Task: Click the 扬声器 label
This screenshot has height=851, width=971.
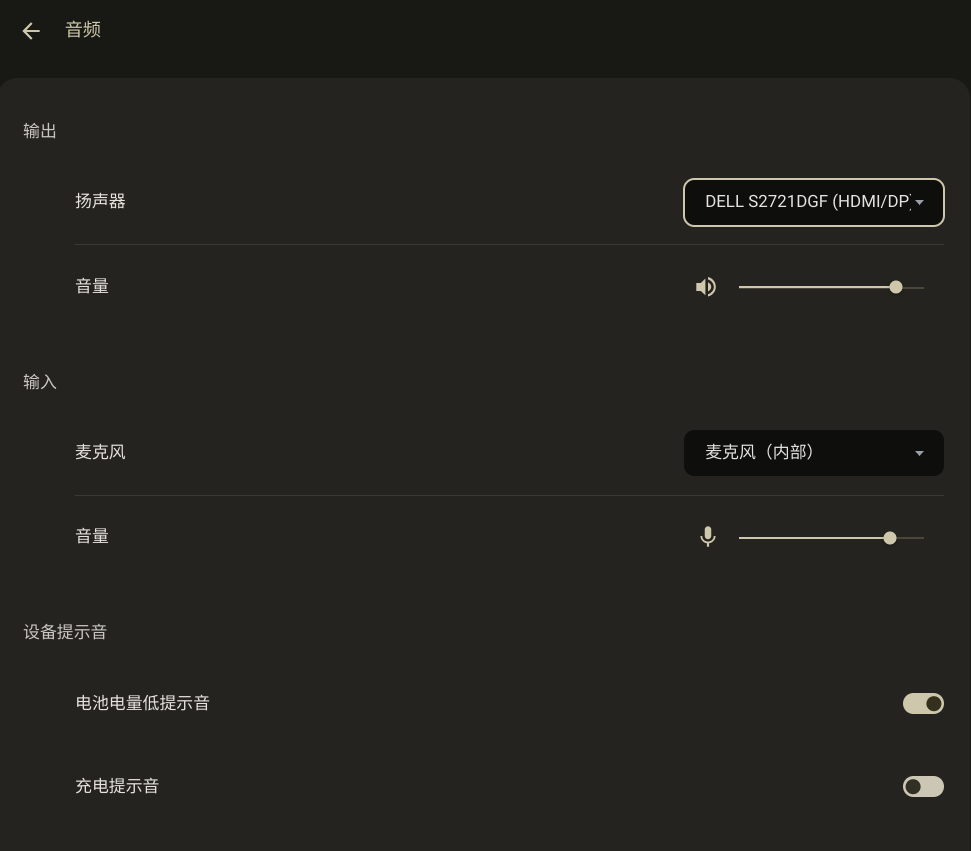Action: (x=100, y=201)
